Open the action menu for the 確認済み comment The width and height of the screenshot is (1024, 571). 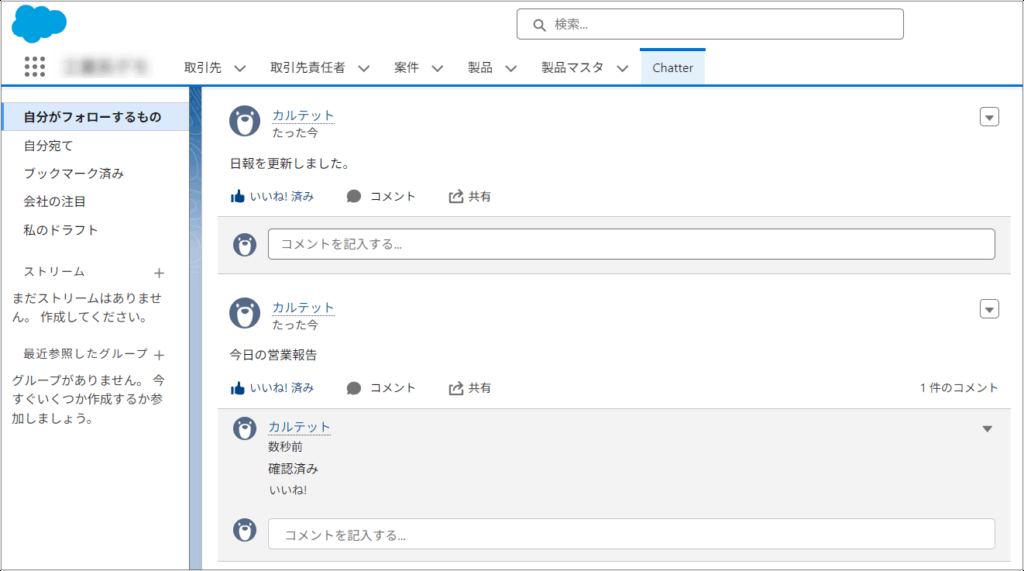[x=987, y=429]
